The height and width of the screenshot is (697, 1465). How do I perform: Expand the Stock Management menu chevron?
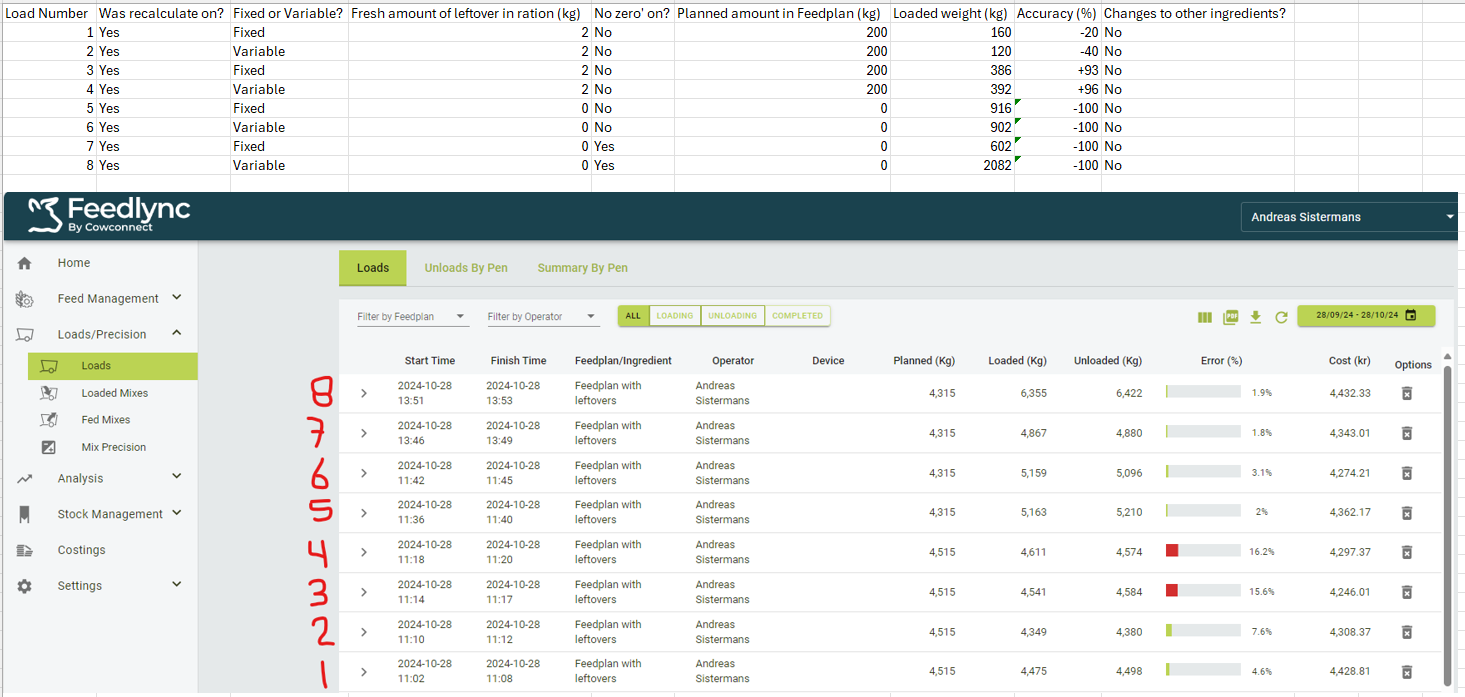177,513
